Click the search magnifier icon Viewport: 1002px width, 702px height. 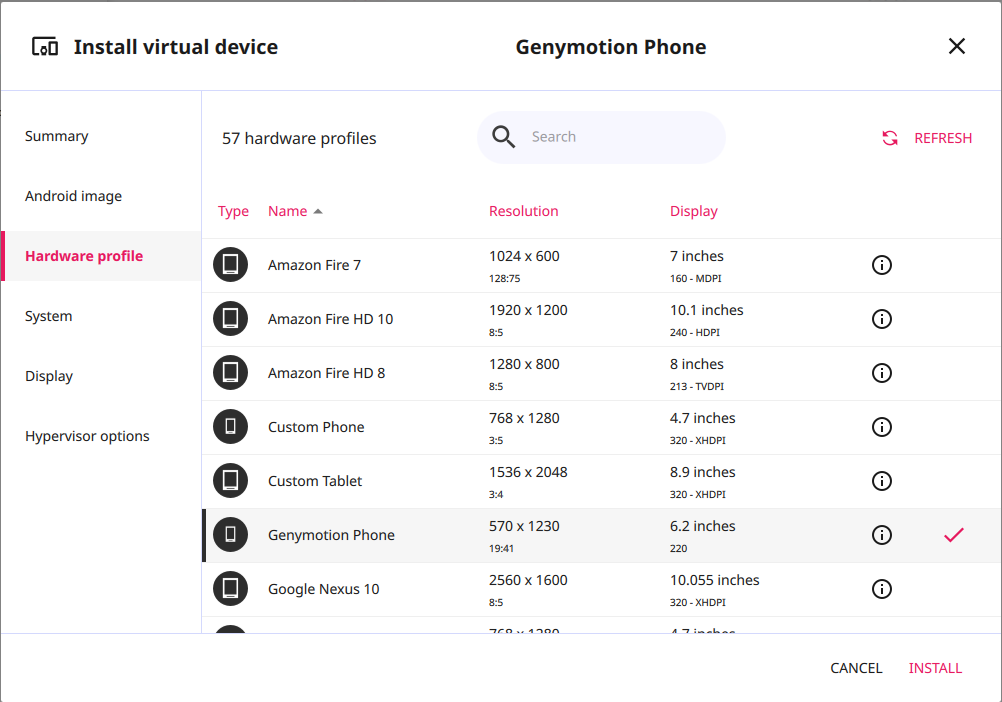(x=503, y=136)
